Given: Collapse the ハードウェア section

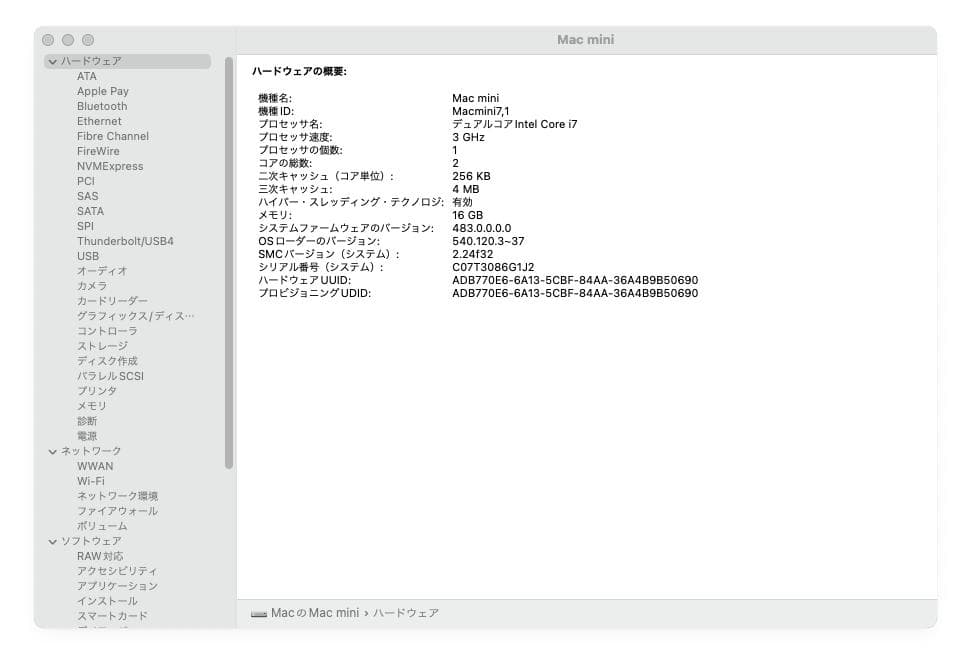Looking at the screenshot, I should point(52,61).
